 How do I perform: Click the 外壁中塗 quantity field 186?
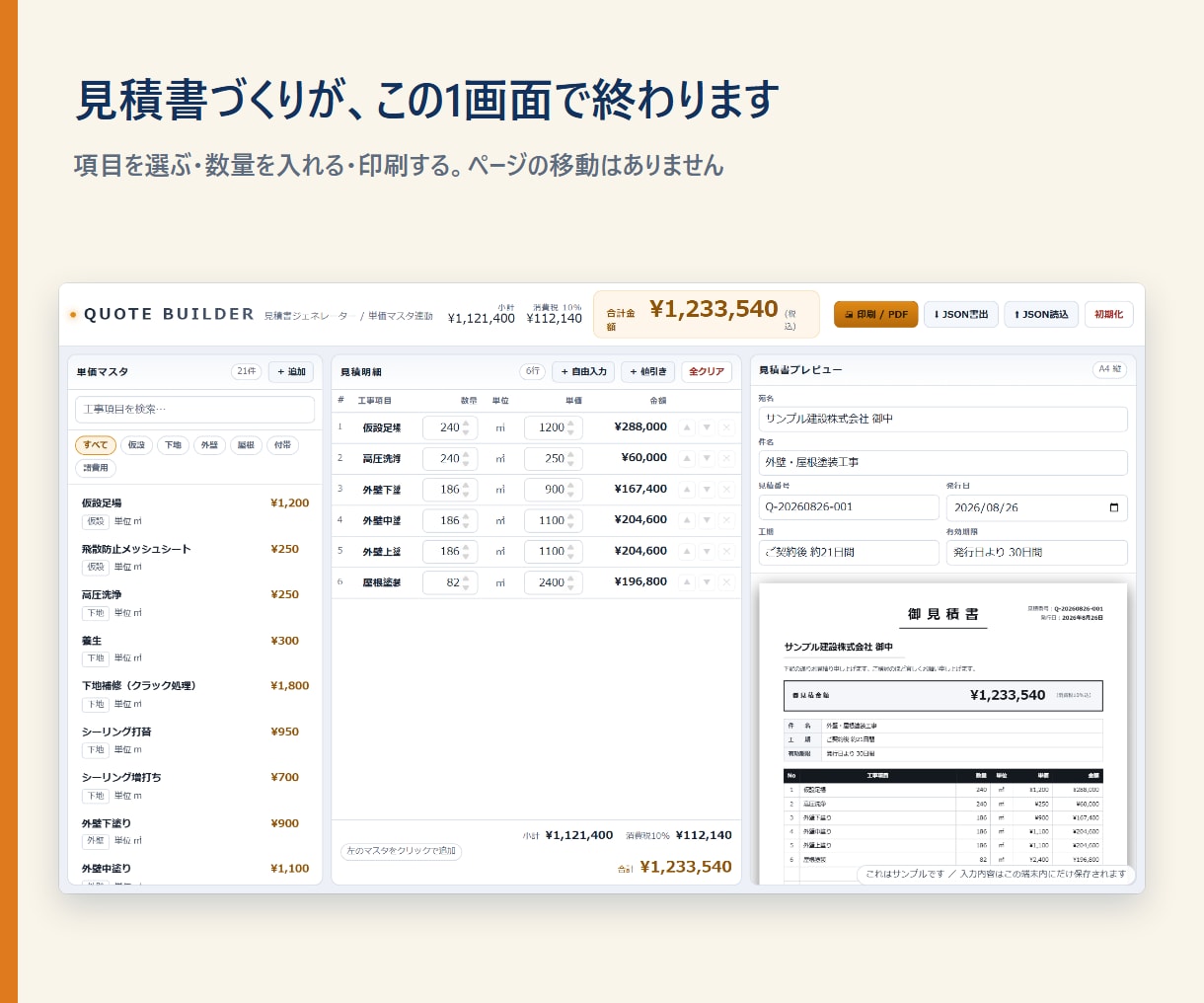point(450,521)
